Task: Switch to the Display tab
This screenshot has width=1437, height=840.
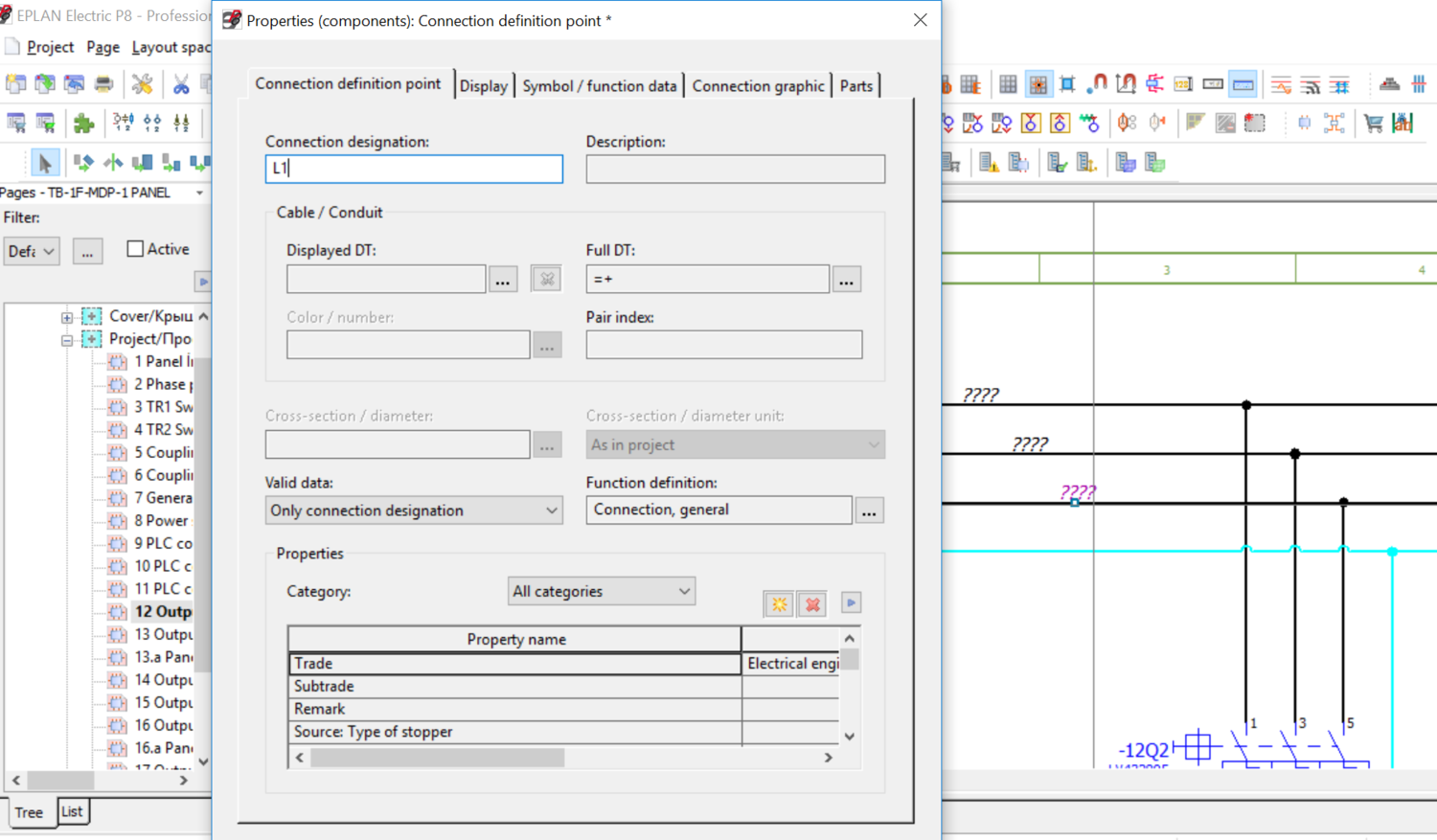Action: point(484,86)
